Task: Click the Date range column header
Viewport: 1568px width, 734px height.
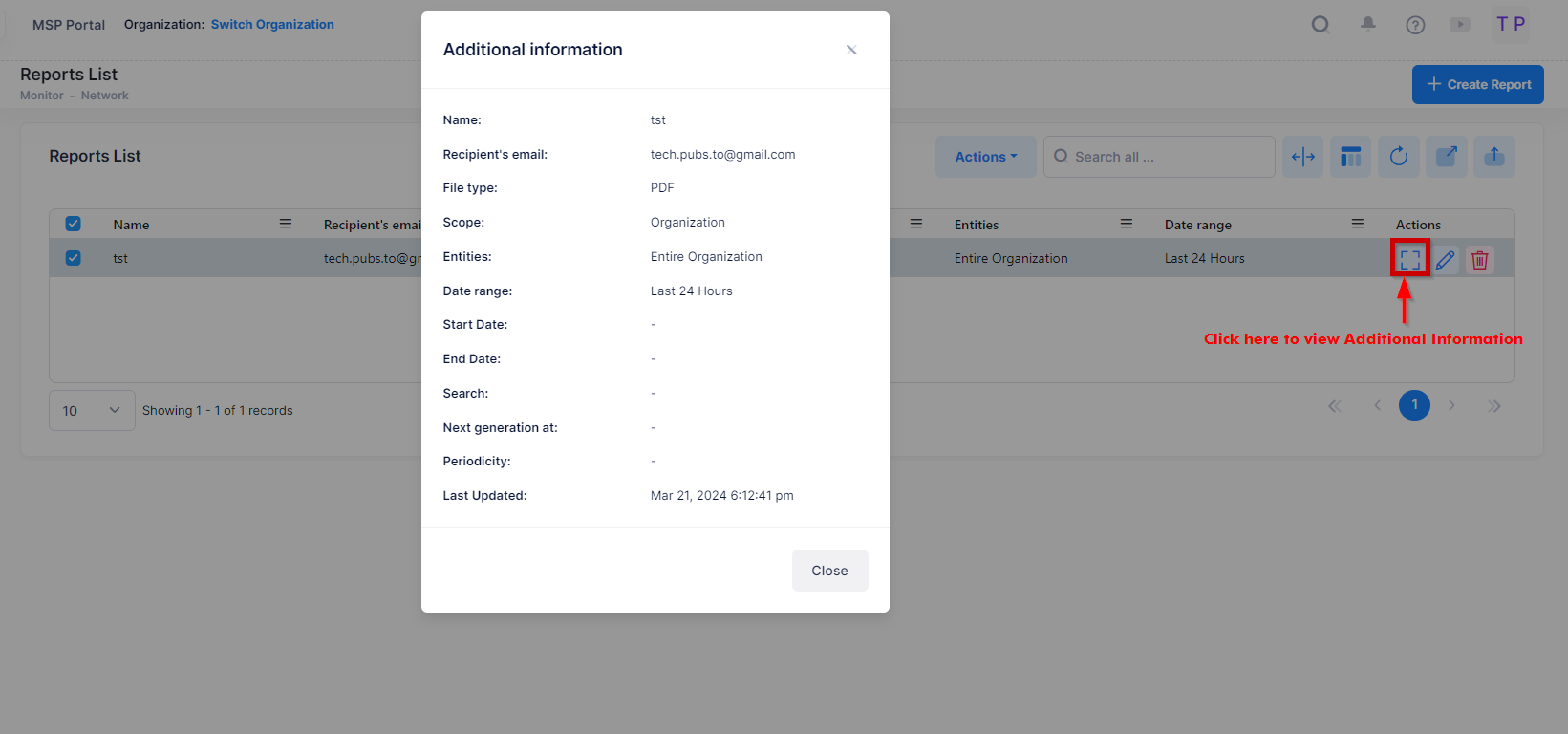Action: (x=1198, y=225)
